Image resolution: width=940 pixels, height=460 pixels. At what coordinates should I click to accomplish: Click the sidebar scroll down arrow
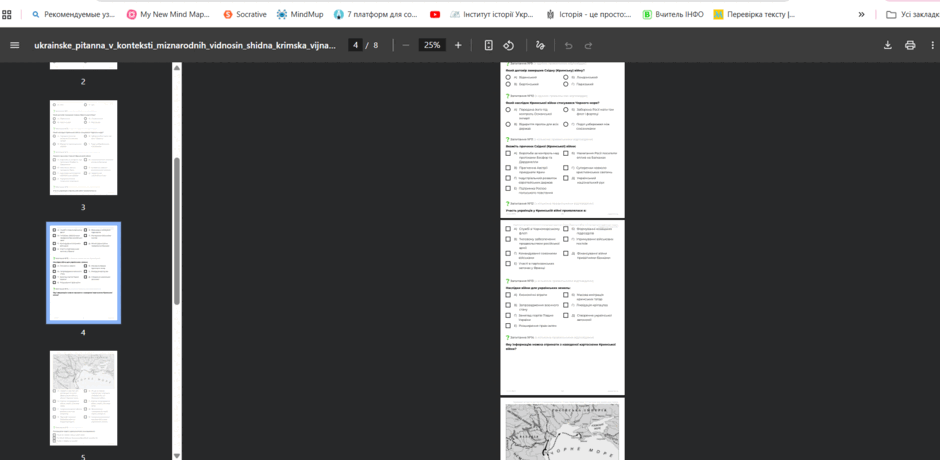pyautogui.click(x=177, y=456)
